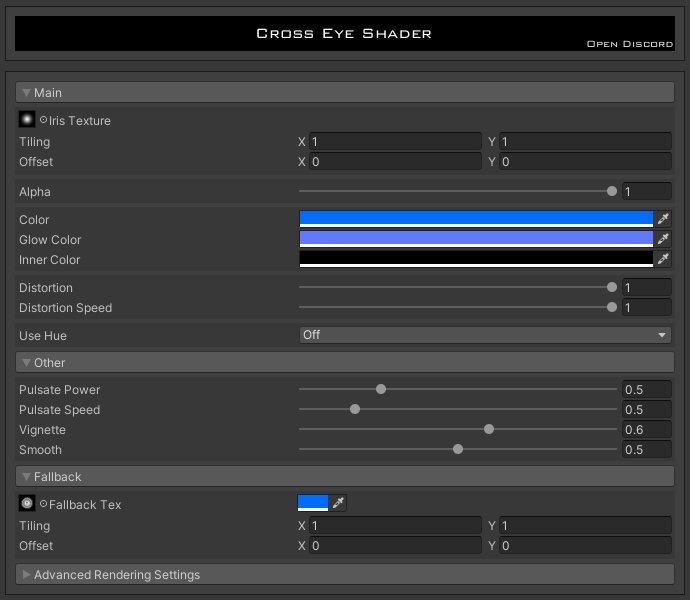Viewport: 690px width, 600px height.
Task: Click the Fallback Tex eyedropper icon
Action: click(338, 503)
